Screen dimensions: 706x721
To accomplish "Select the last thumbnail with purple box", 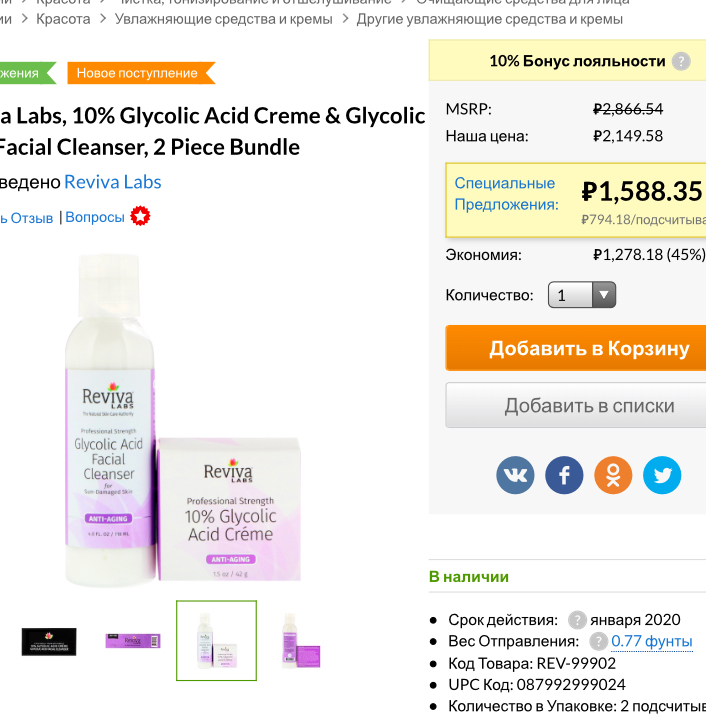I will (x=300, y=641).
